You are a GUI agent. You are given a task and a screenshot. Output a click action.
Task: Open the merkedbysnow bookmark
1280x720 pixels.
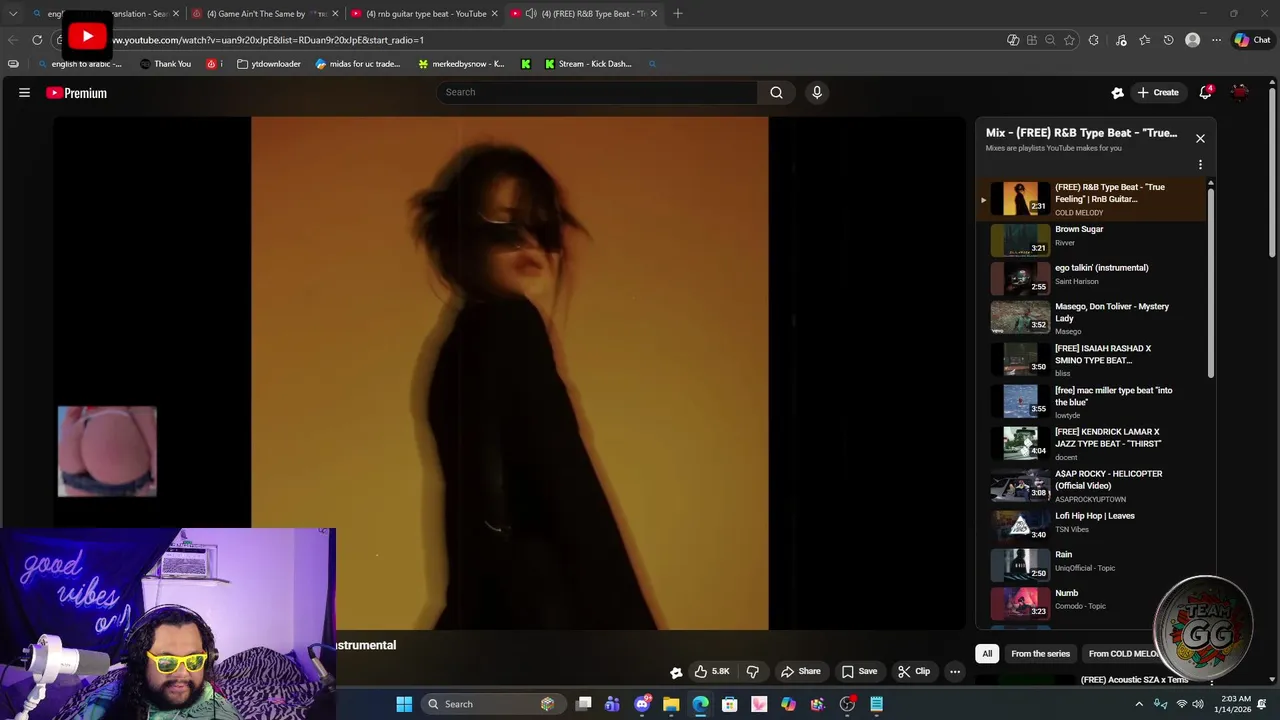point(461,64)
